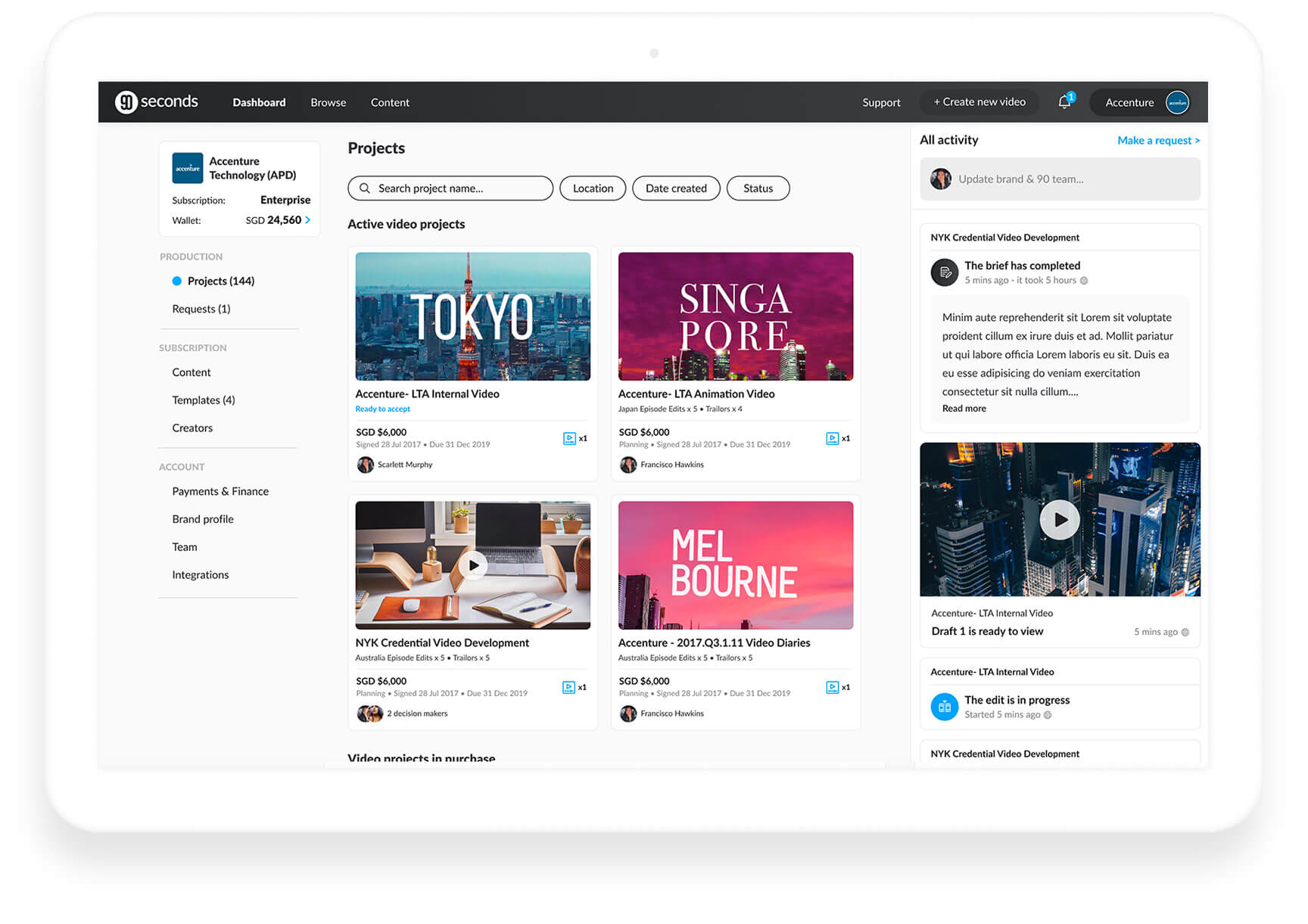Open the Singapore project thumbnail
Screen dimensions: 1308x924
tap(736, 316)
